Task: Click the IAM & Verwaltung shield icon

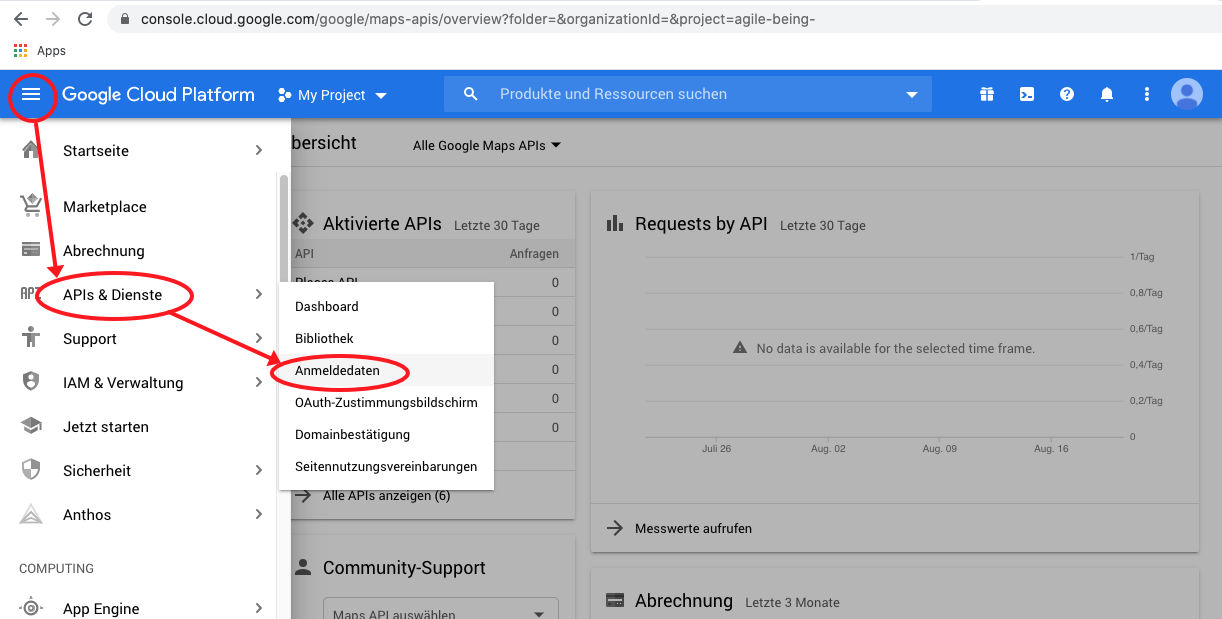Action: [x=31, y=382]
